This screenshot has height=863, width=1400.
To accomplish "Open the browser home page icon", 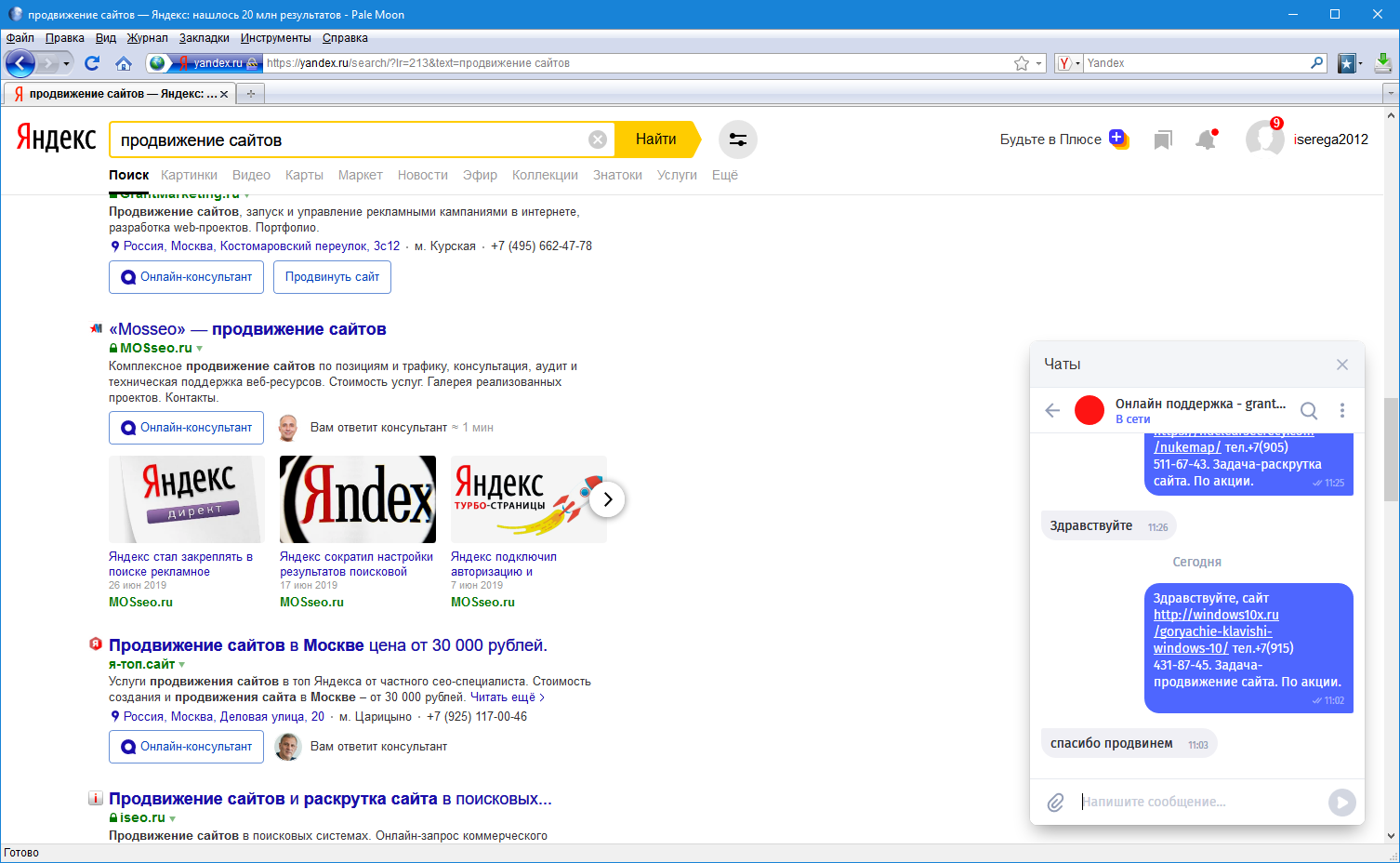I will (124, 63).
